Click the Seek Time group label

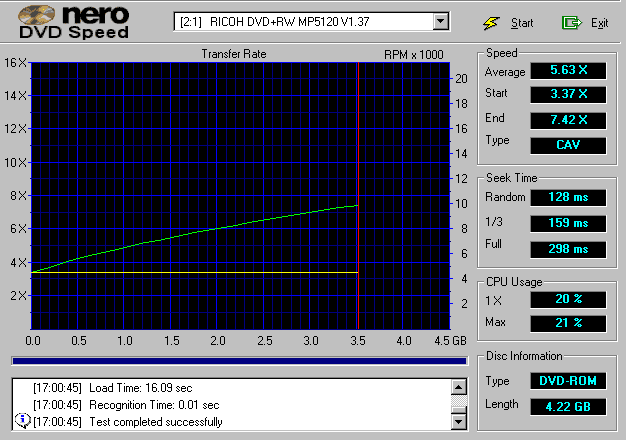(511, 178)
